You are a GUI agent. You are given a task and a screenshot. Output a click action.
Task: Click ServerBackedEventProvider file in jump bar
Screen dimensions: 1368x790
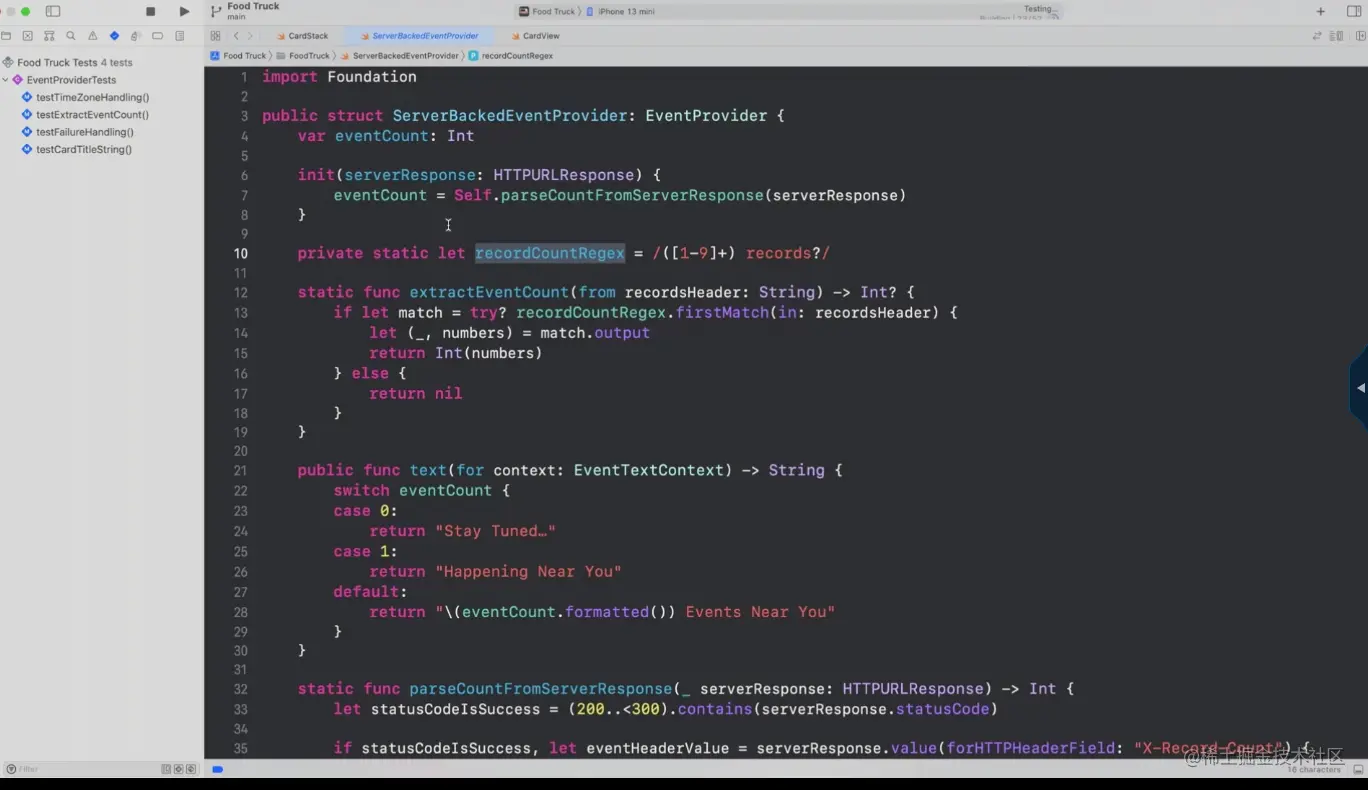point(400,56)
